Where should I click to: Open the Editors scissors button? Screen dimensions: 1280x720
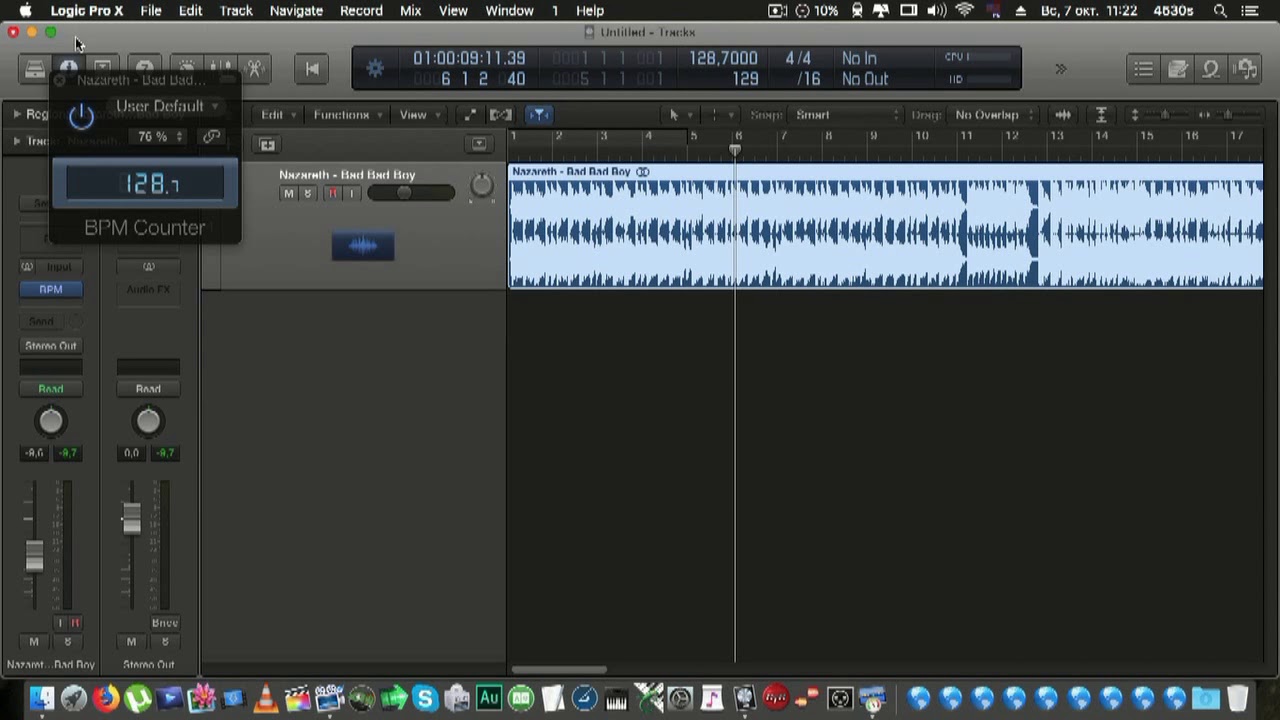[x=254, y=69]
